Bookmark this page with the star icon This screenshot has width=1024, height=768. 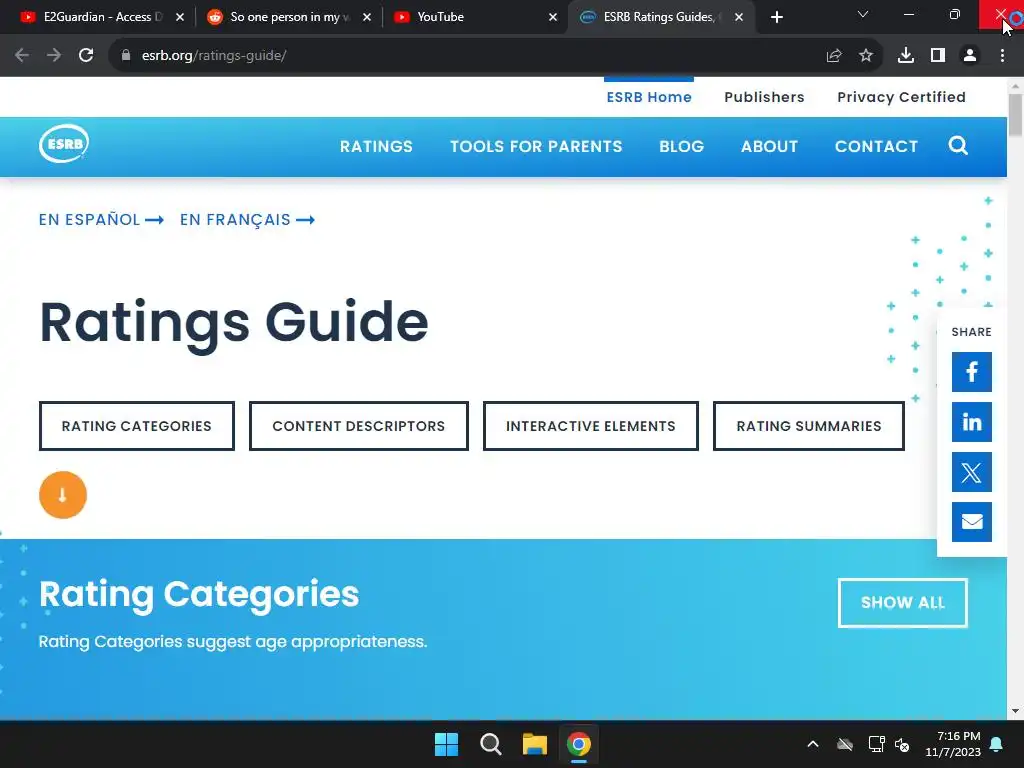tap(866, 56)
